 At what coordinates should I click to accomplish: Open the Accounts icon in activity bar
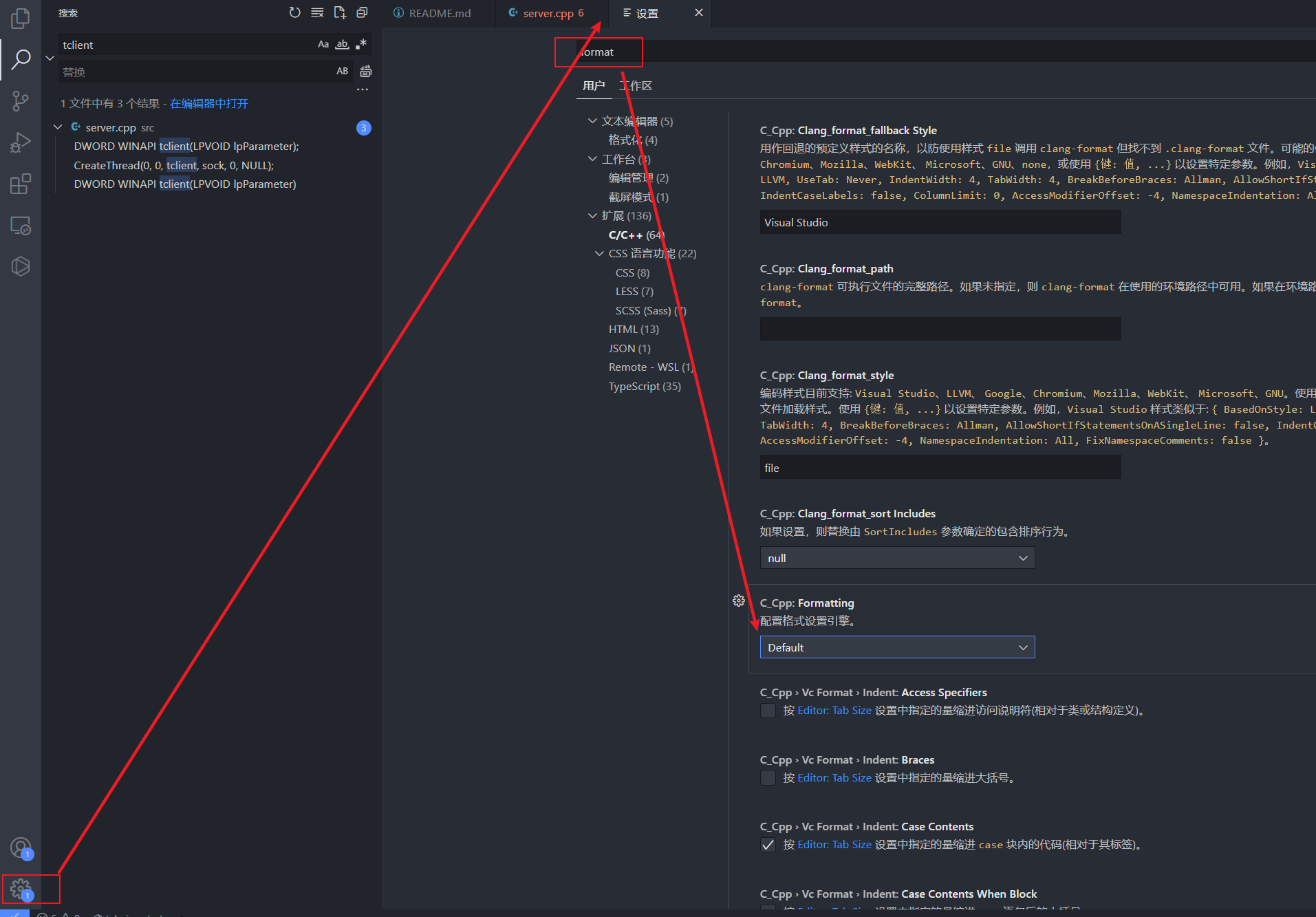20,848
